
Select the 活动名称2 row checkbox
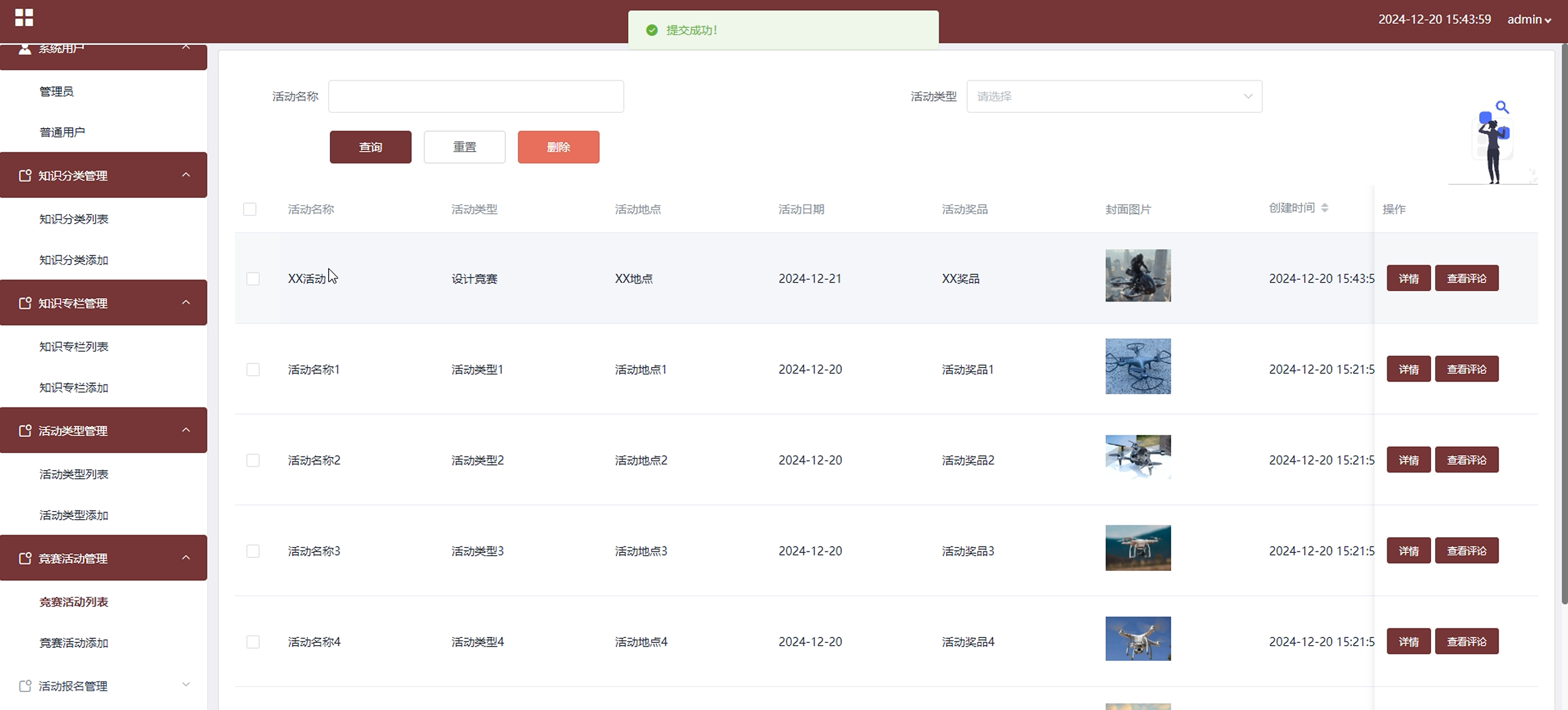252,460
